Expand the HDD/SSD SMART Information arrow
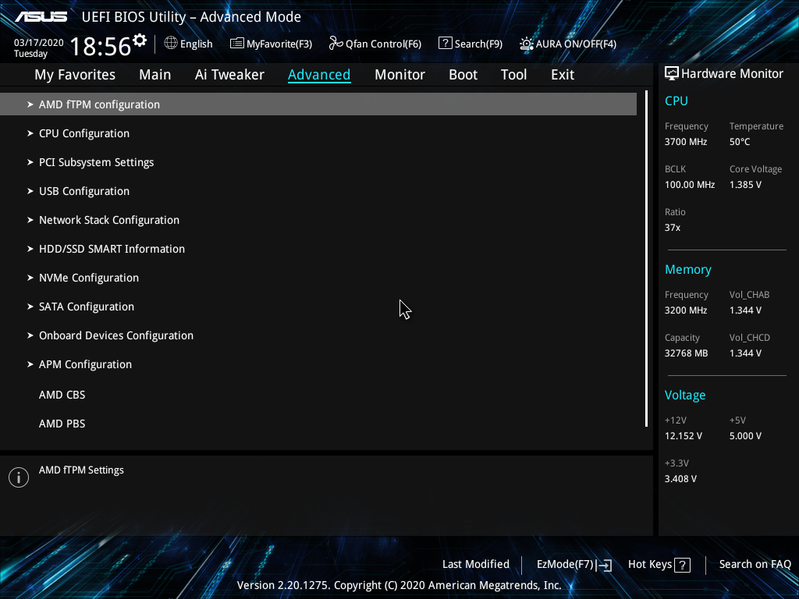This screenshot has height=599, width=799. pos(30,249)
